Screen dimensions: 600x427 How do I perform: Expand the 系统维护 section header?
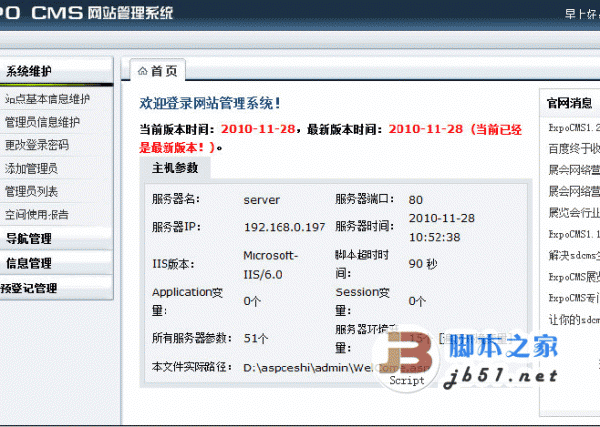[56, 71]
